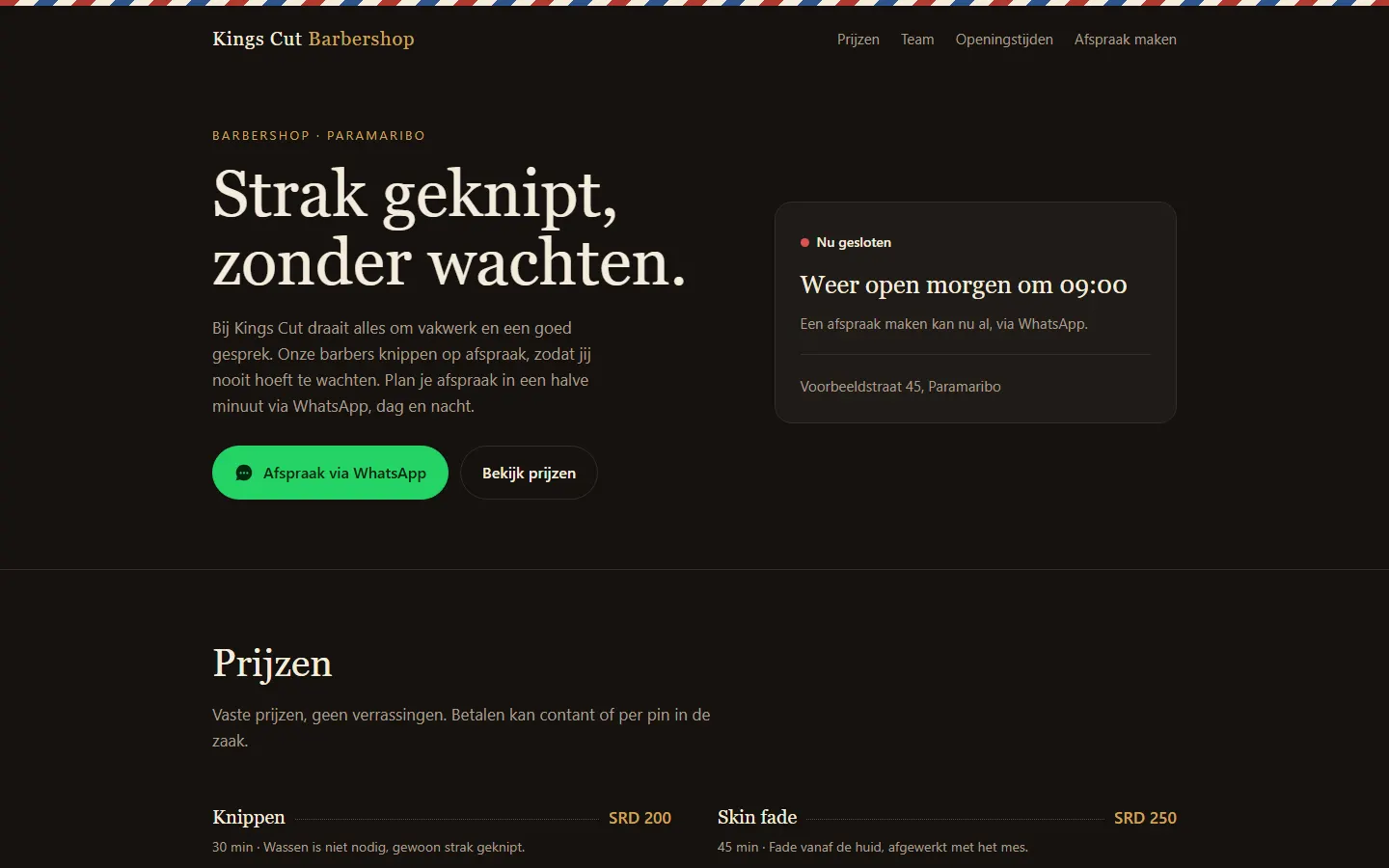Click the Nu gesloten status text
1389x868 pixels.
pos(854,243)
